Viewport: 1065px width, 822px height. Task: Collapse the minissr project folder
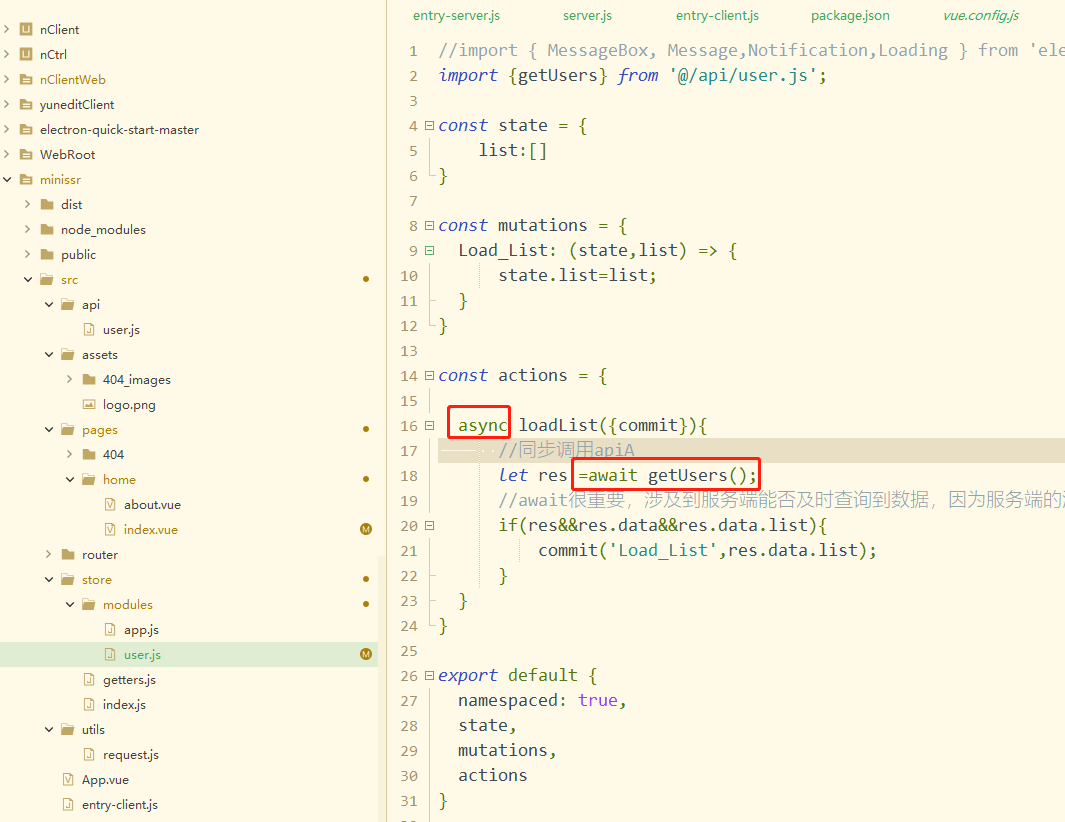pos(7,180)
